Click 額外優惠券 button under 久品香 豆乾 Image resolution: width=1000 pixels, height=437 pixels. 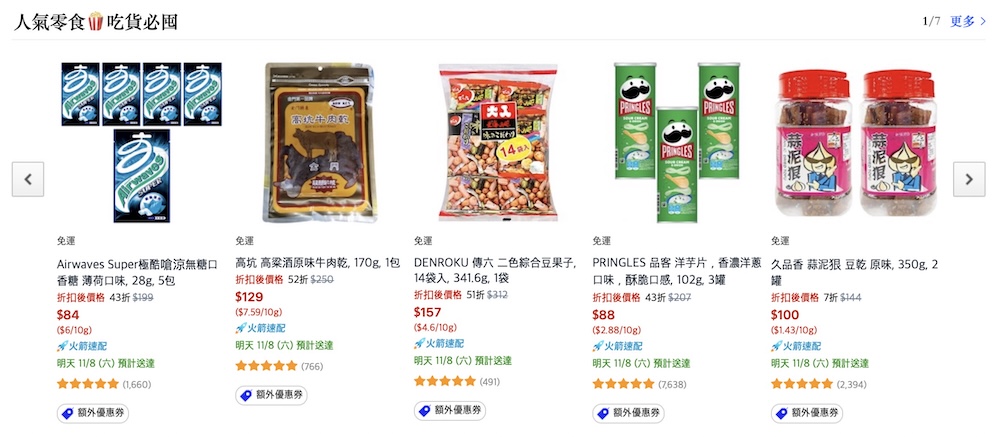click(807, 413)
